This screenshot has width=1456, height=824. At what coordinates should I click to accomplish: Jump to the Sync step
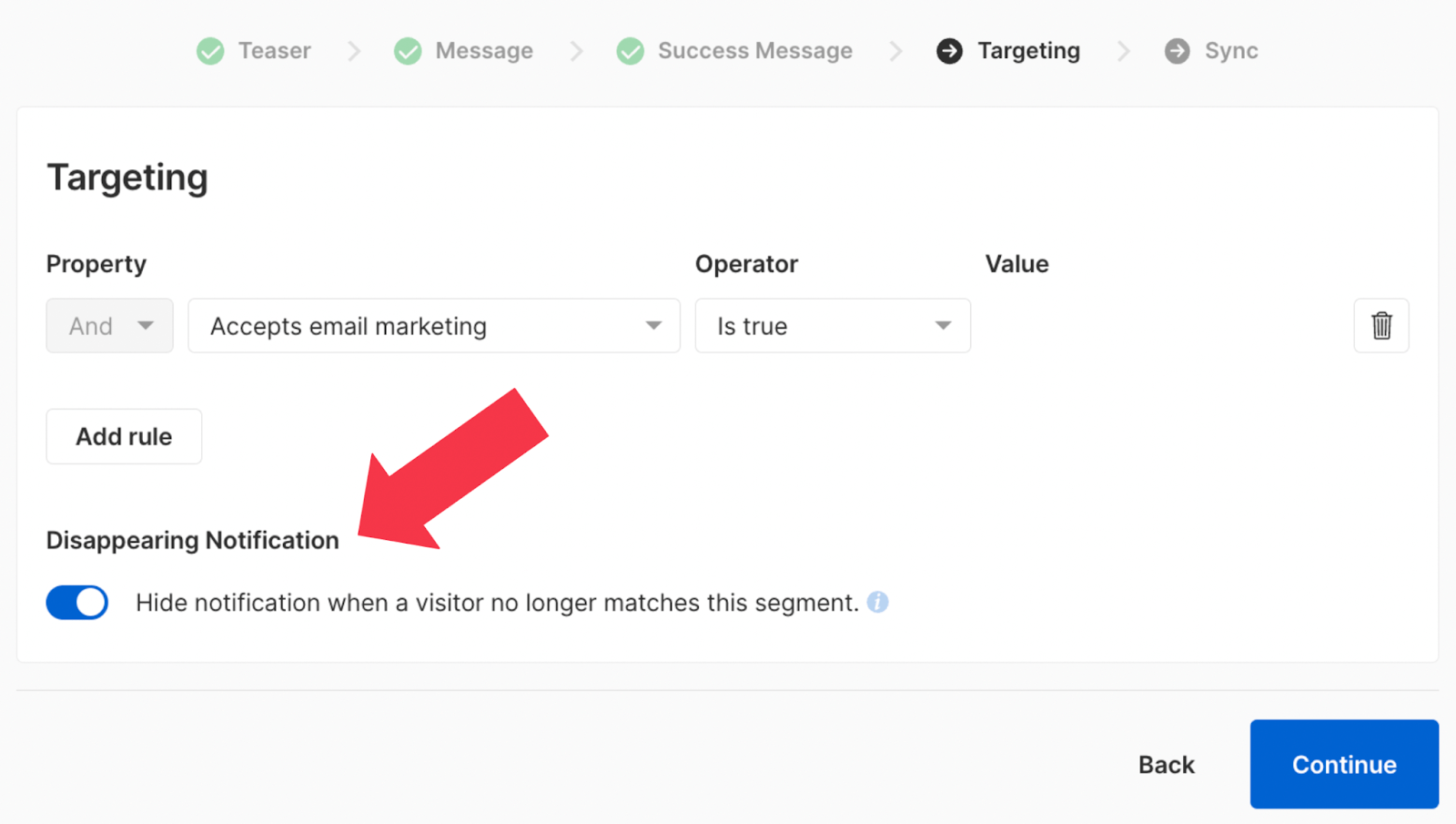(x=1230, y=51)
